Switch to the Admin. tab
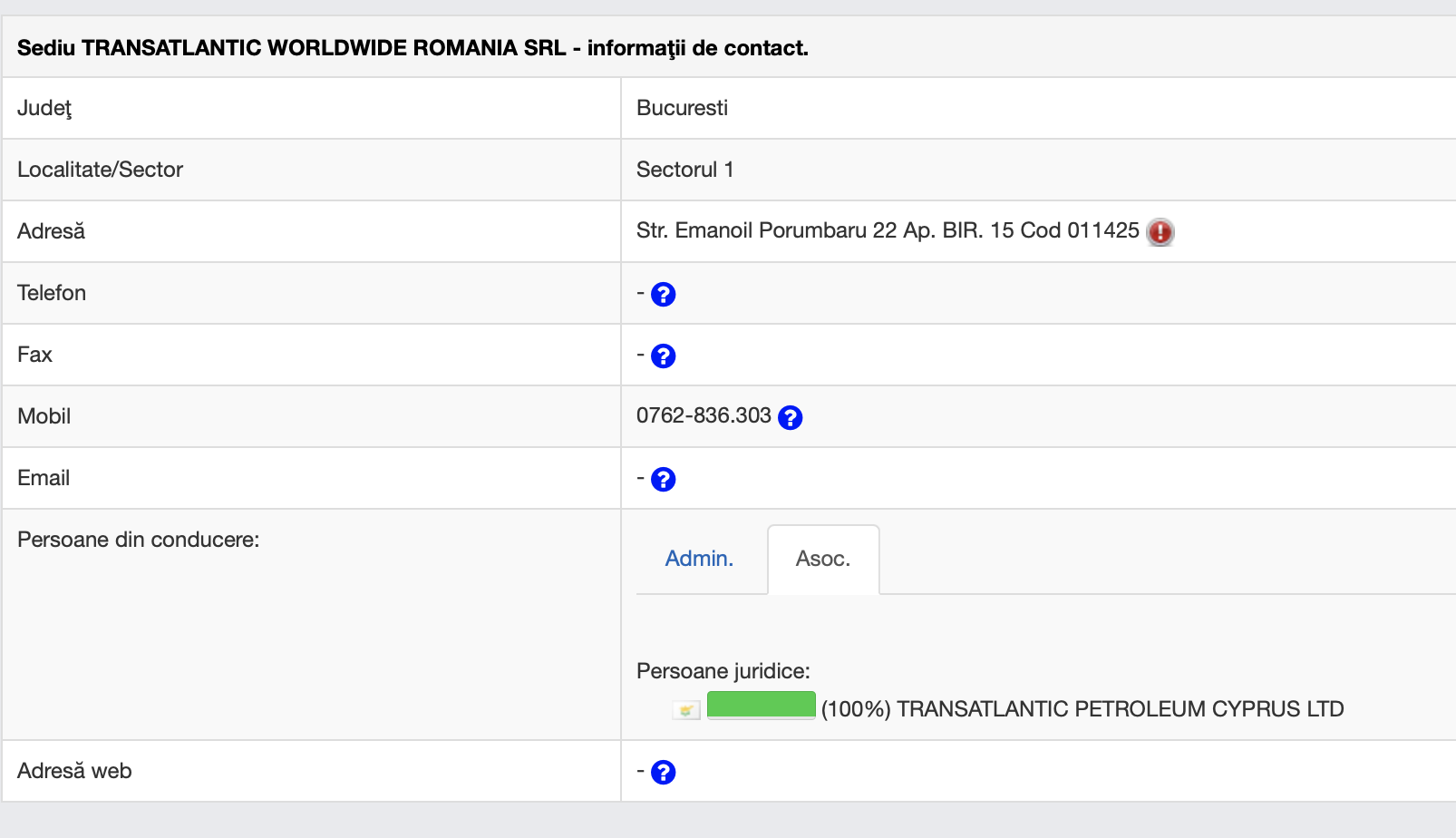This screenshot has width=1456, height=838. 699,559
